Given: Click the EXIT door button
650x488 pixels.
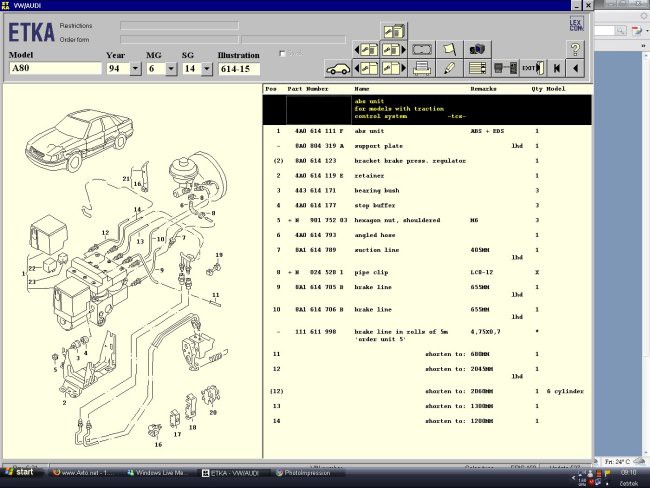Looking at the screenshot, I should [533, 68].
